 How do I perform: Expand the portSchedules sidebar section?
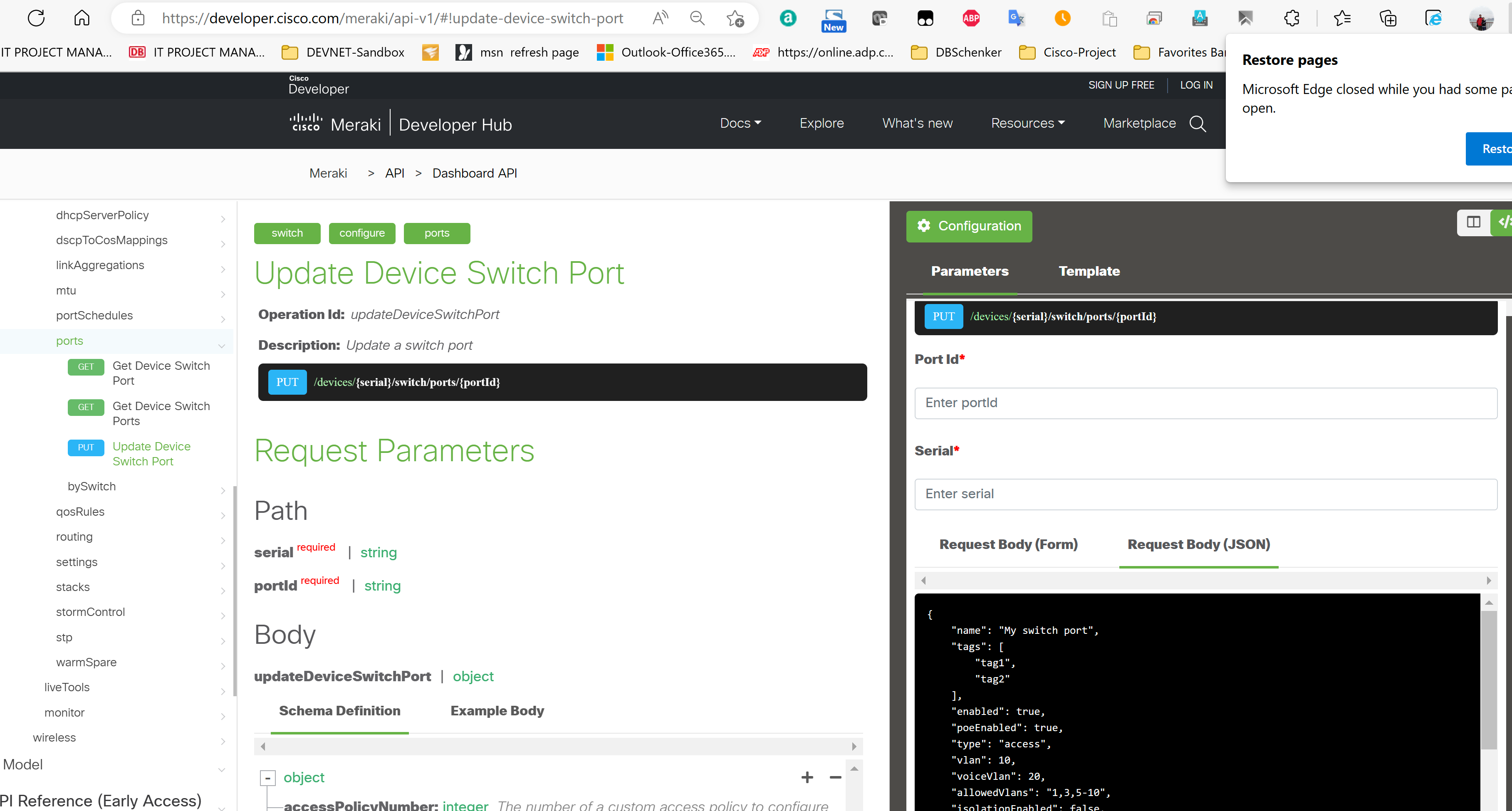pyautogui.click(x=94, y=316)
